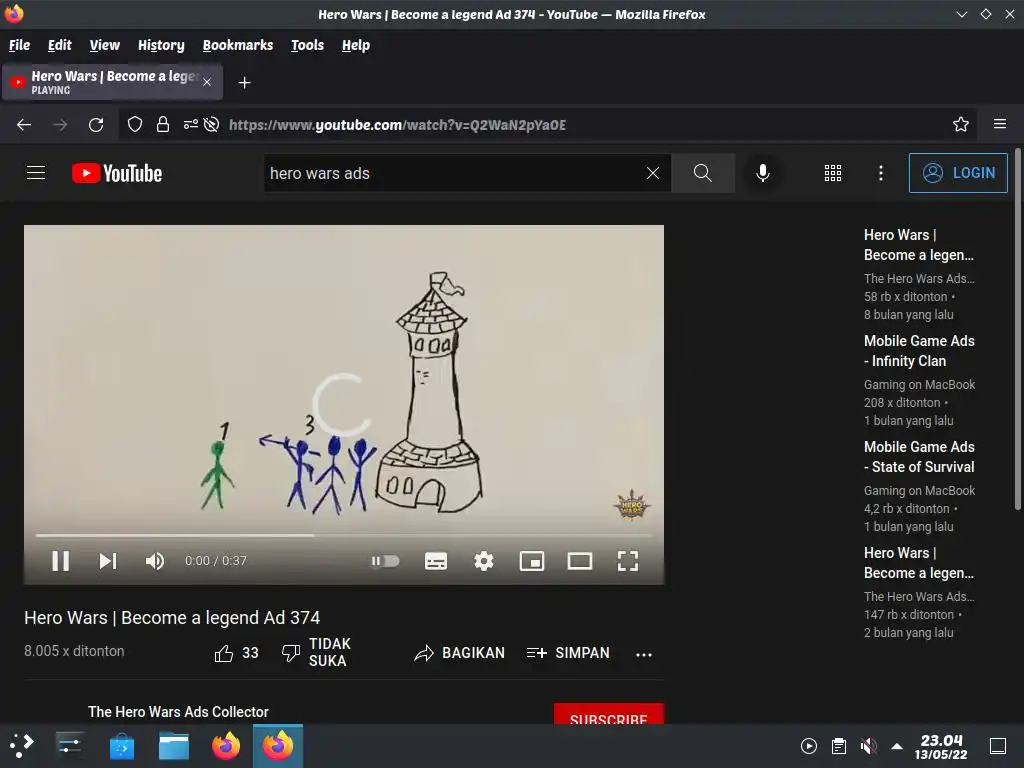Bookmark this page with star
The image size is (1024, 768).
(x=960, y=124)
